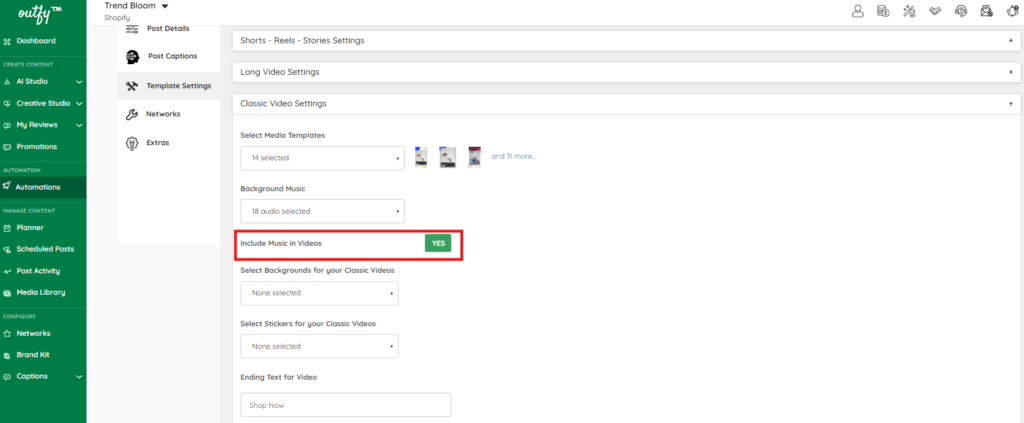The width and height of the screenshot is (1024, 423).
Task: Expand Long Video Settings plus
Action: point(1010,72)
